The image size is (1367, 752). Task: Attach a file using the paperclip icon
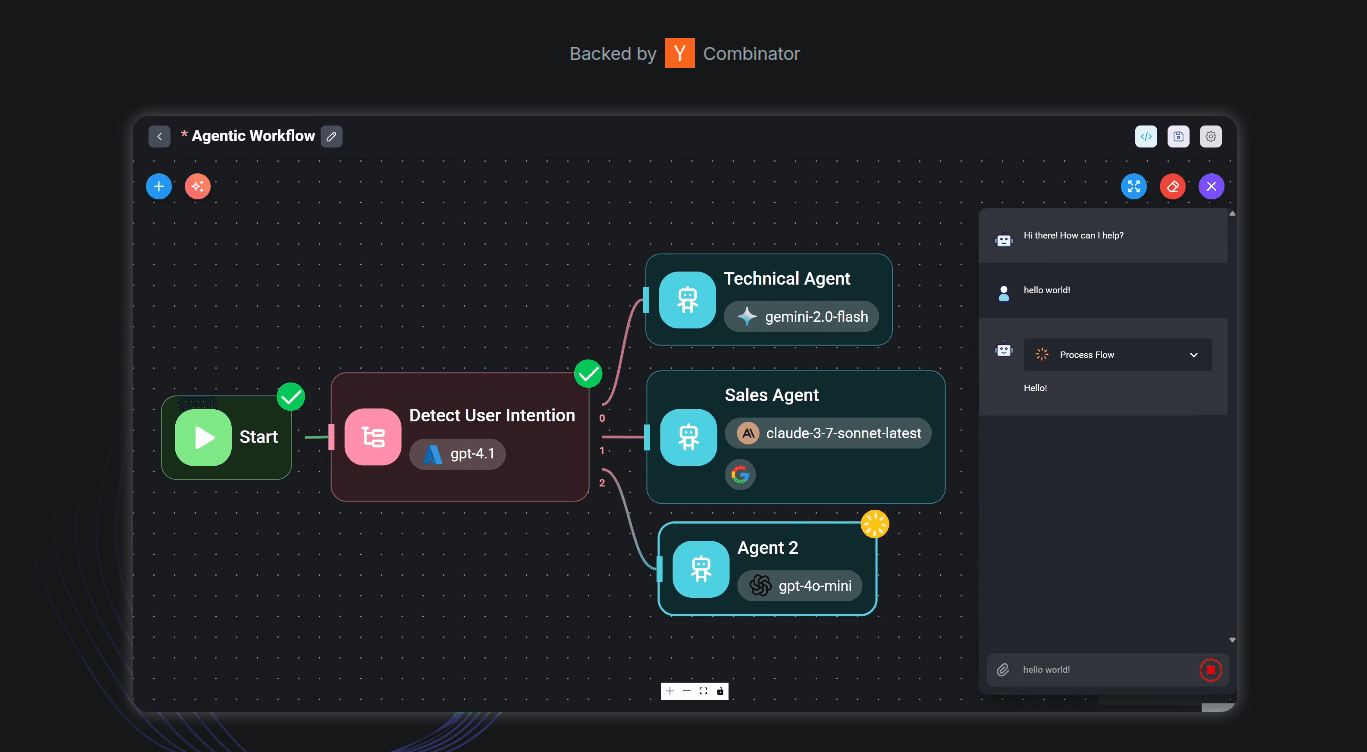(x=1003, y=670)
